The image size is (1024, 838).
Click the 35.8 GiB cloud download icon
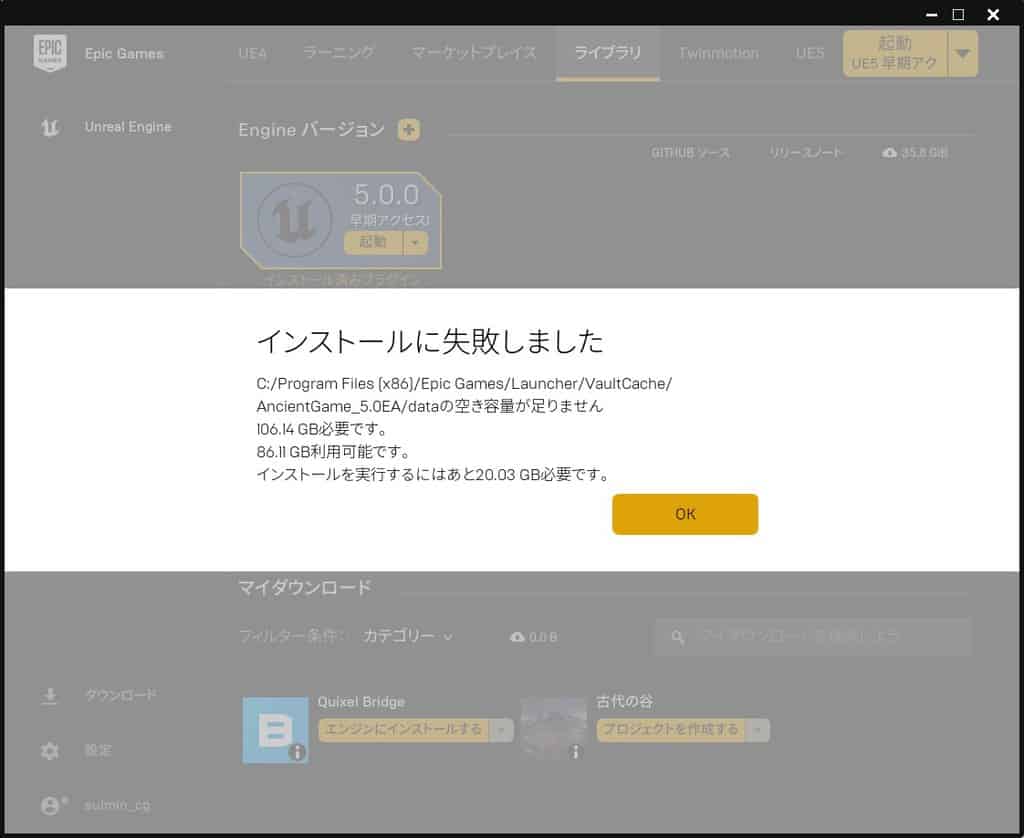(x=889, y=153)
